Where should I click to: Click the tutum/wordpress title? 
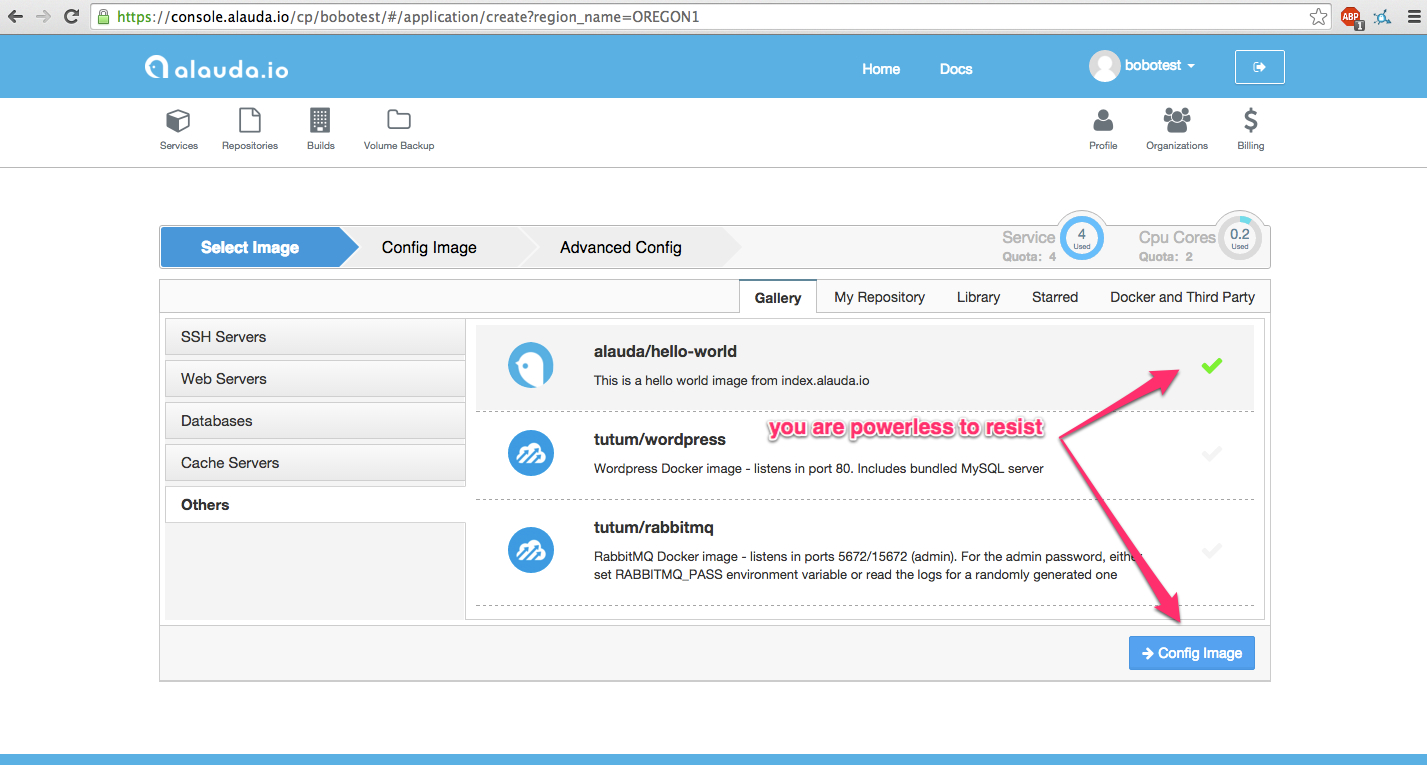[660, 440]
